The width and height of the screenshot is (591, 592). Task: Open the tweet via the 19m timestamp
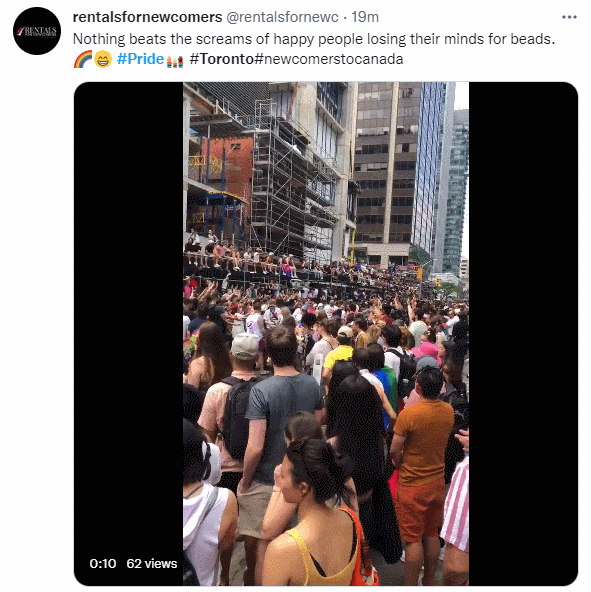365,17
